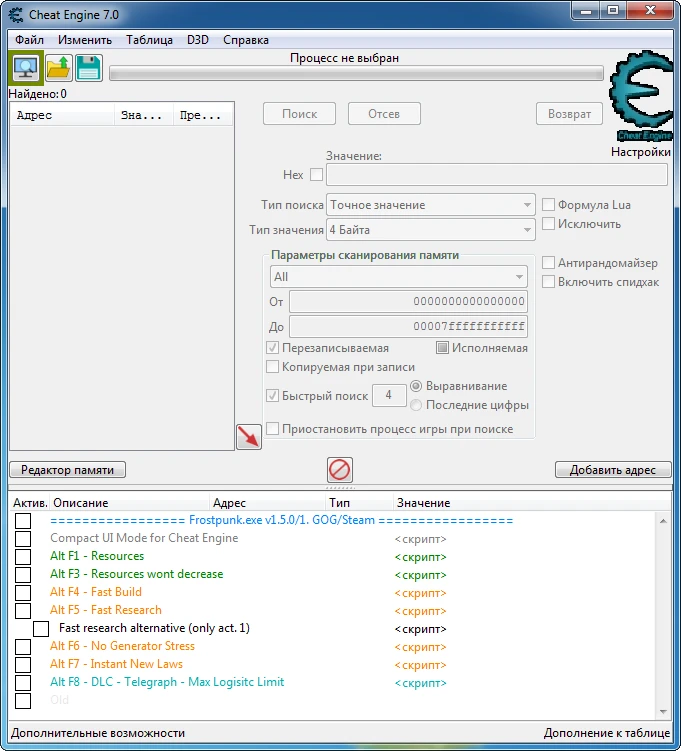Image resolution: width=681 pixels, height=751 pixels.
Task: Activate Alt F3 Resources wont decrease checkbox
Action: click(23, 574)
